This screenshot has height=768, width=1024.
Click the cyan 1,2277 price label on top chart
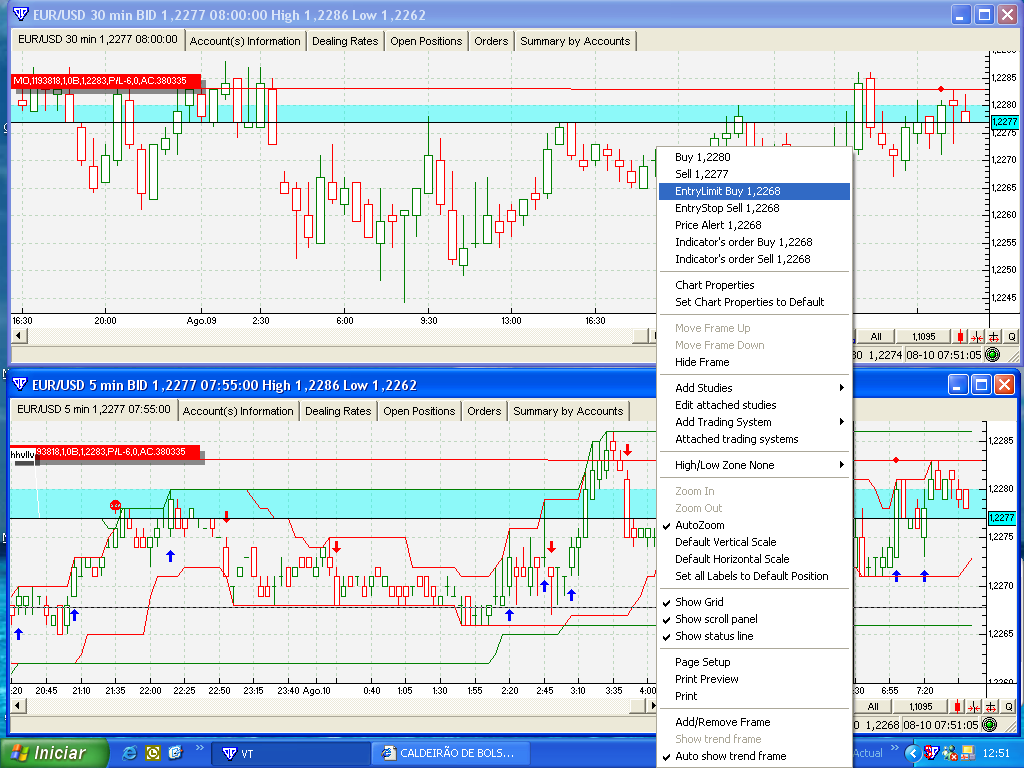coord(1003,122)
